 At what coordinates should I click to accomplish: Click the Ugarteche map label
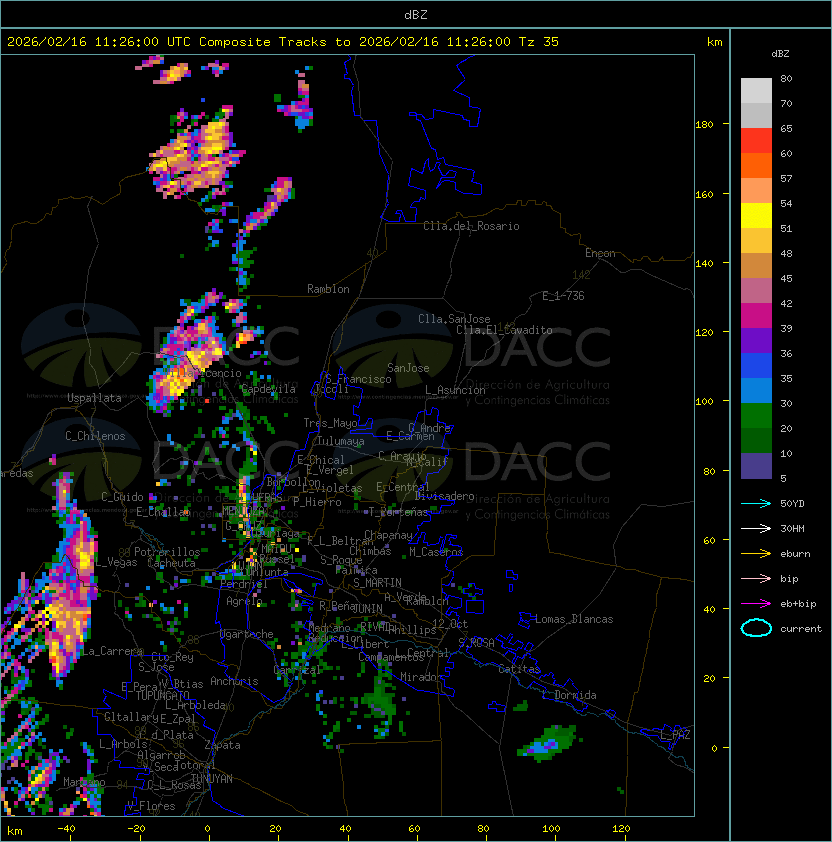pos(246,634)
